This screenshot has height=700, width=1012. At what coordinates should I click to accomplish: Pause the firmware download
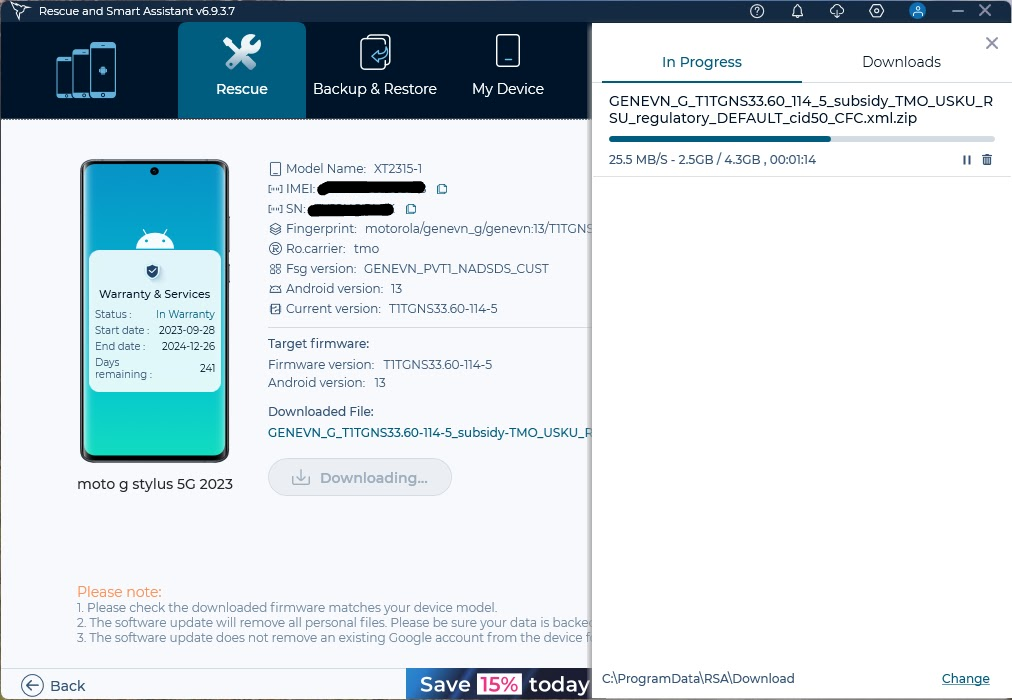[967, 160]
